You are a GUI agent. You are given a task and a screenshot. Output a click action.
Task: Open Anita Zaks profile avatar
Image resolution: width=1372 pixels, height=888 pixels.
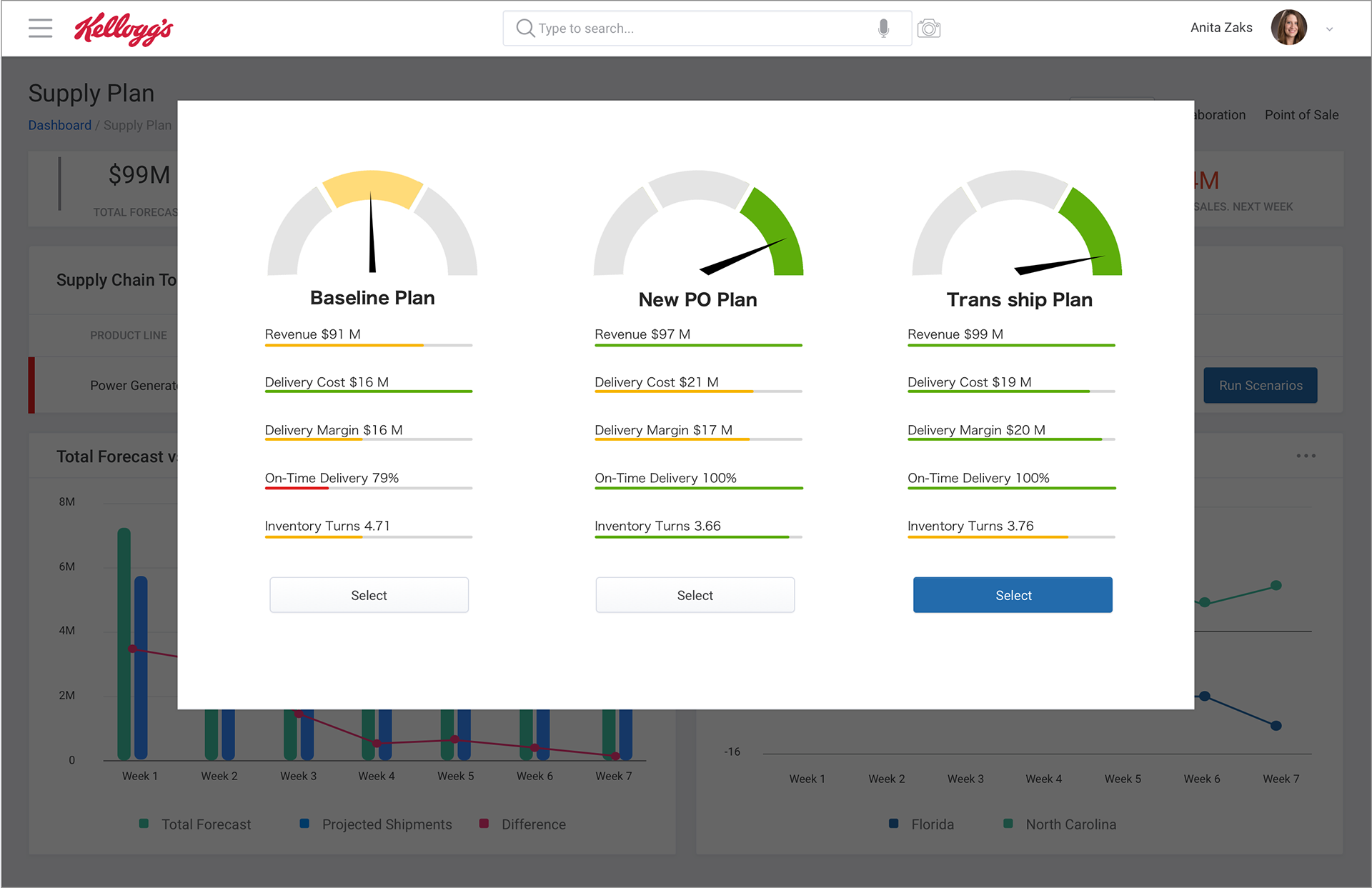click(1288, 28)
